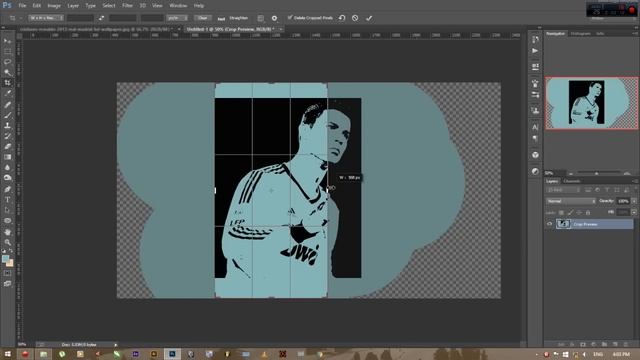Toggle lock image pixels brush icon
Image resolution: width=640 pixels, height=360 pixels.
[570, 212]
